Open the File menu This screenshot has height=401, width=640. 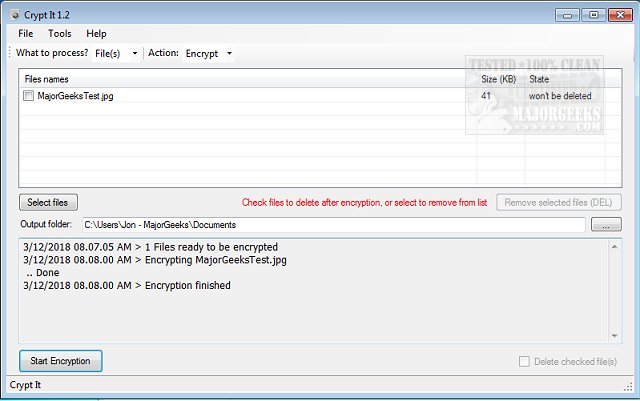click(x=26, y=33)
